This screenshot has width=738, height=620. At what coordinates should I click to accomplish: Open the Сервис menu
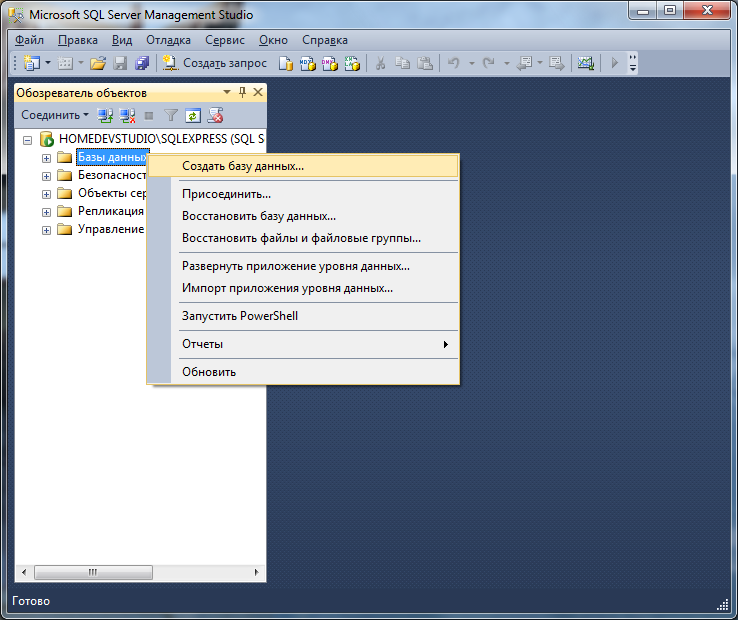pos(225,40)
